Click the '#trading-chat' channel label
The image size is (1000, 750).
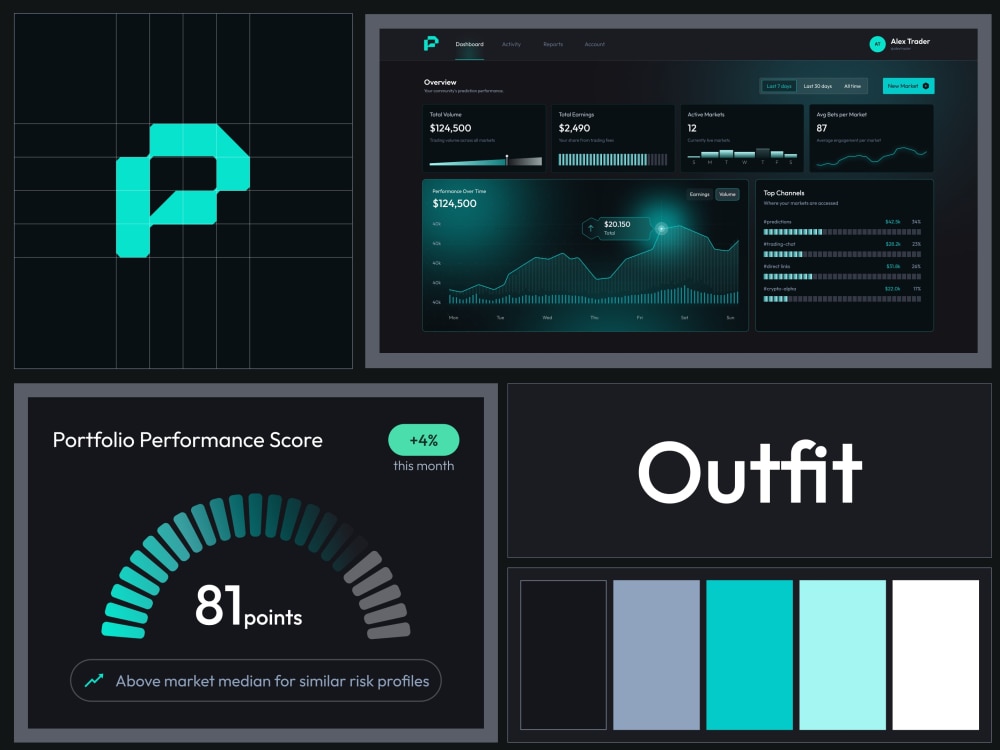pos(779,244)
